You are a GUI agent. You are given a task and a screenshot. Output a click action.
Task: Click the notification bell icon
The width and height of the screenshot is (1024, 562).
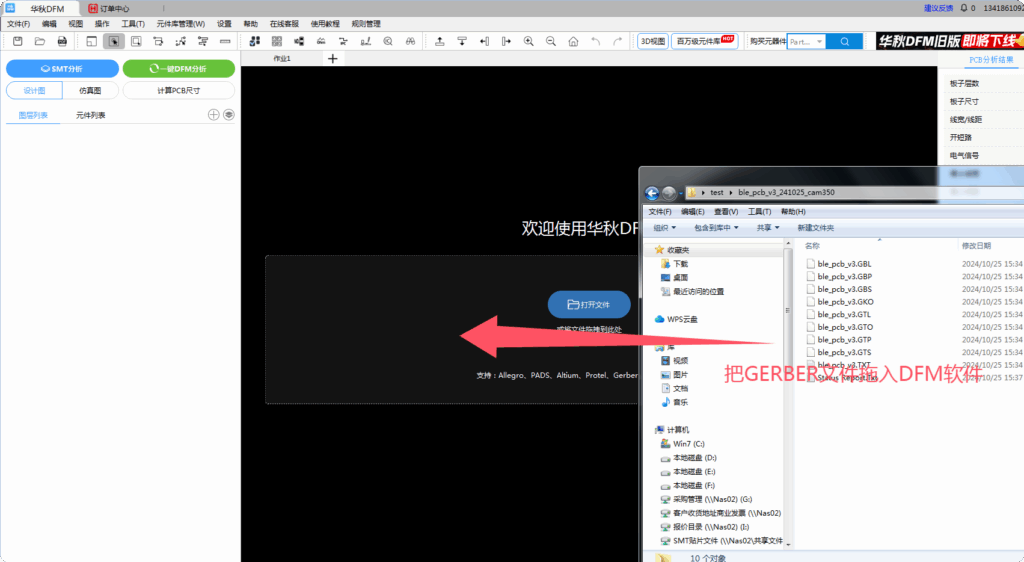pyautogui.click(x=962, y=8)
